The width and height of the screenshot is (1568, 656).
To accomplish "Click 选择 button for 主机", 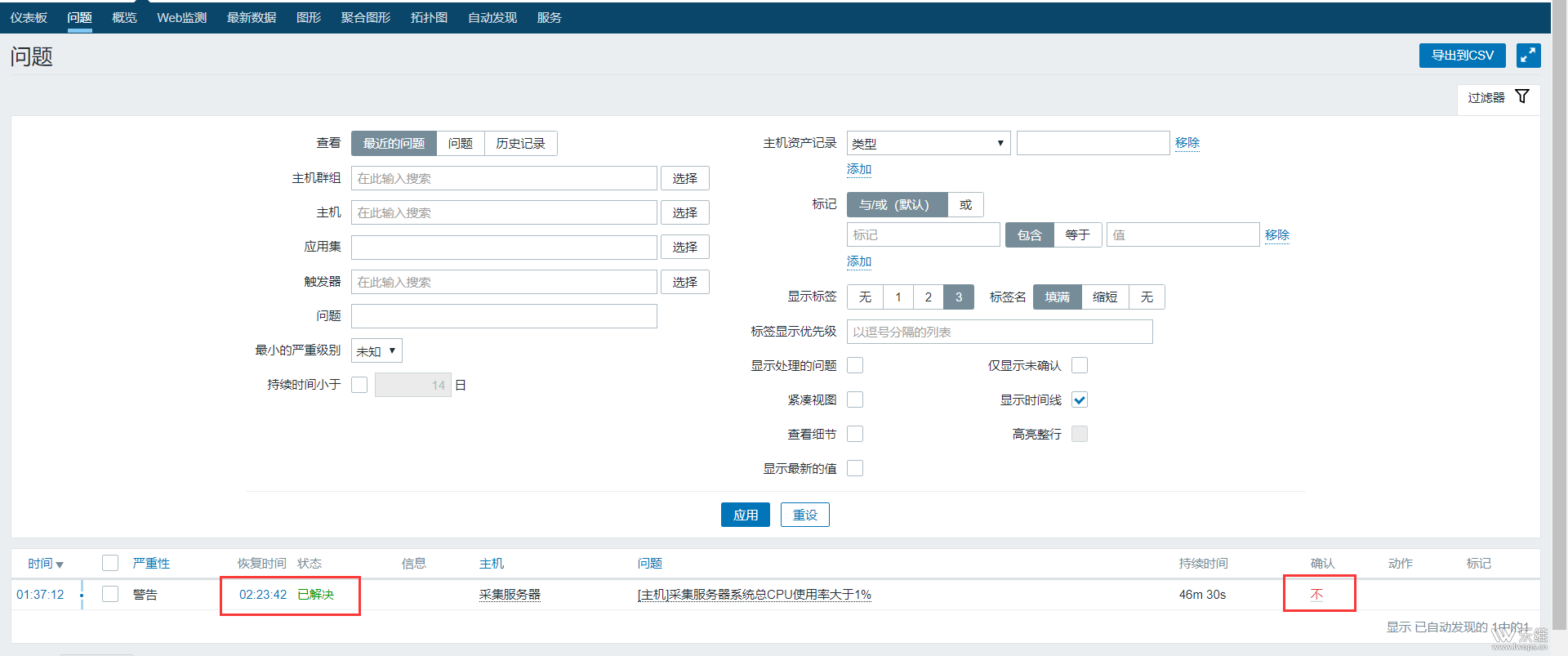I will pyautogui.click(x=684, y=212).
